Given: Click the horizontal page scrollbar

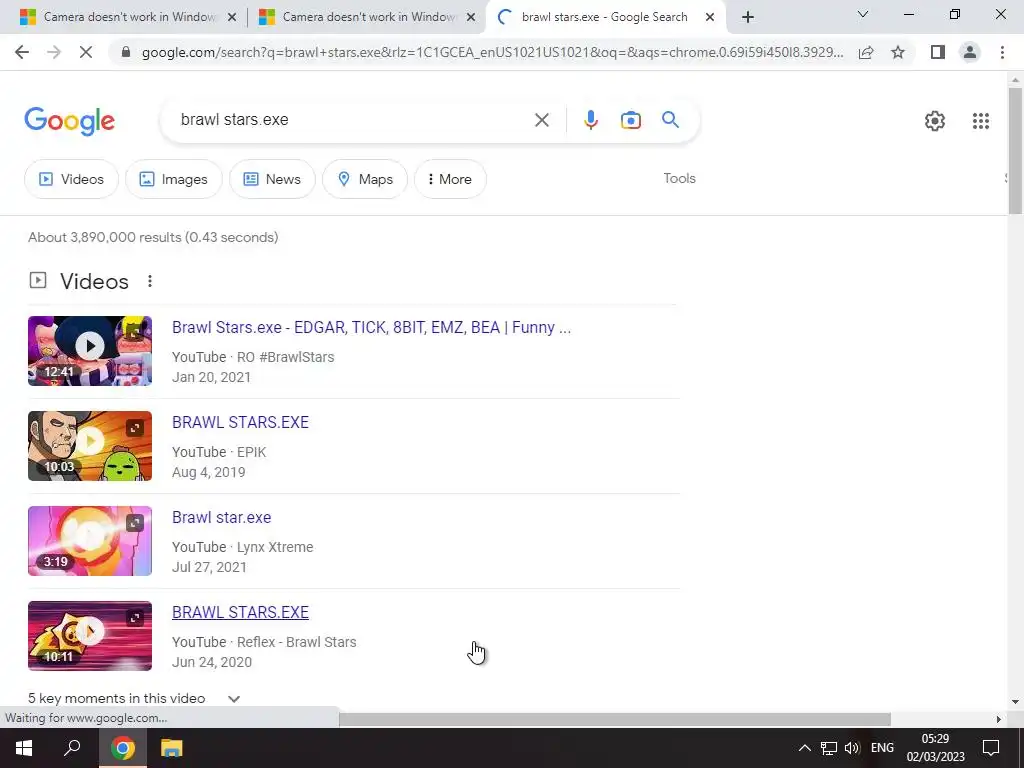Looking at the screenshot, I should 614,719.
